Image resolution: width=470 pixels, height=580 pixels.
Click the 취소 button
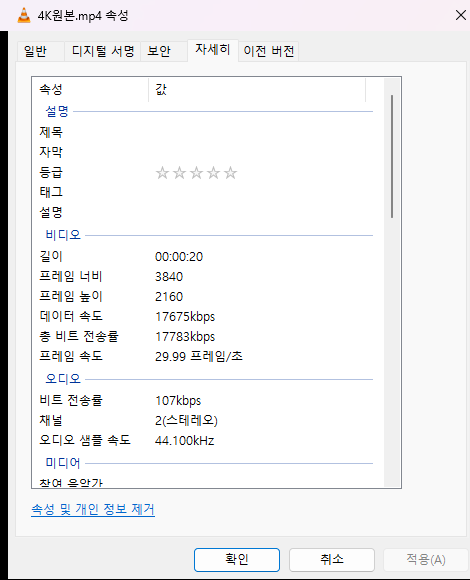click(332, 560)
